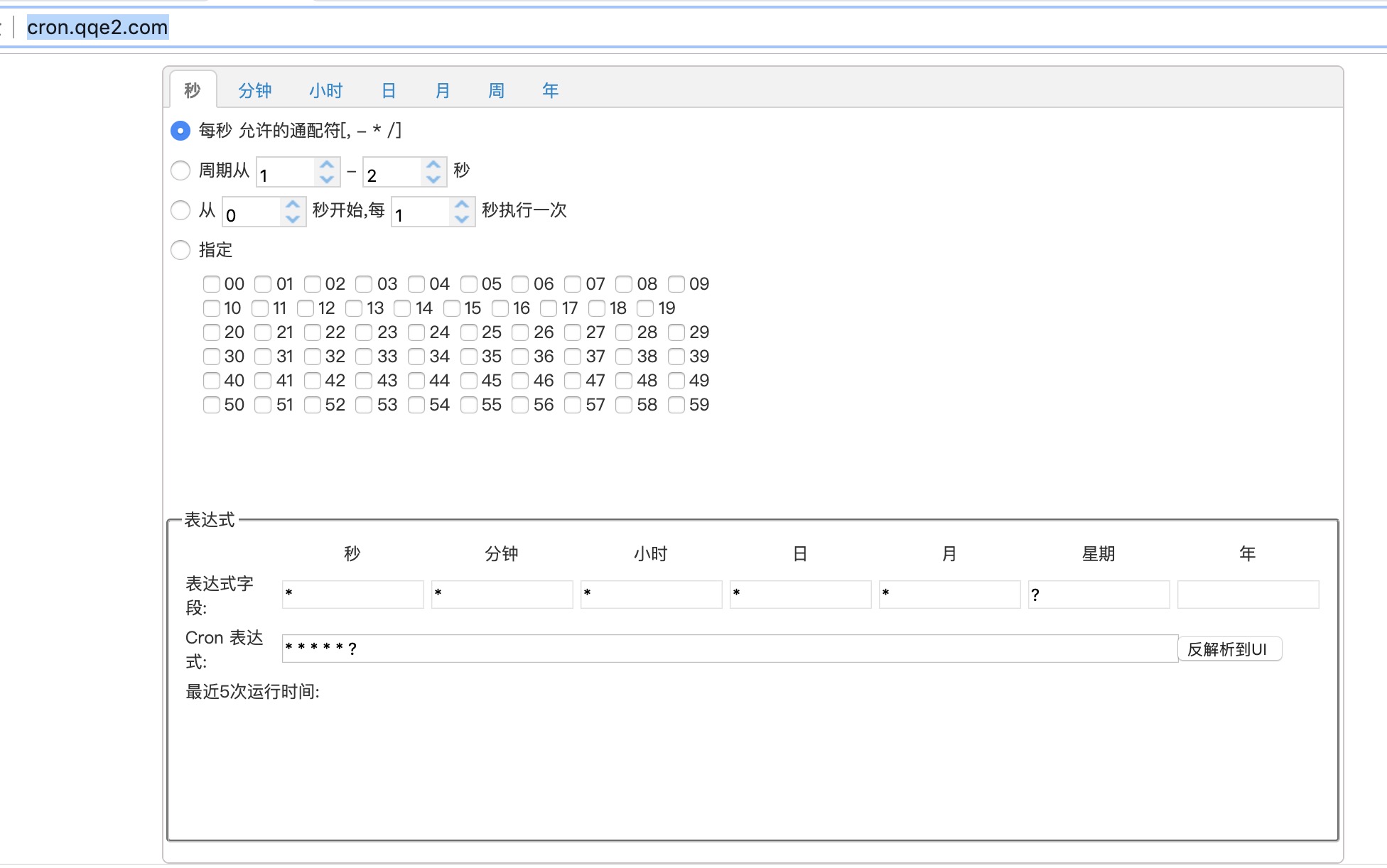1387x868 pixels.
Task: Open the 年 tab
Action: point(550,90)
